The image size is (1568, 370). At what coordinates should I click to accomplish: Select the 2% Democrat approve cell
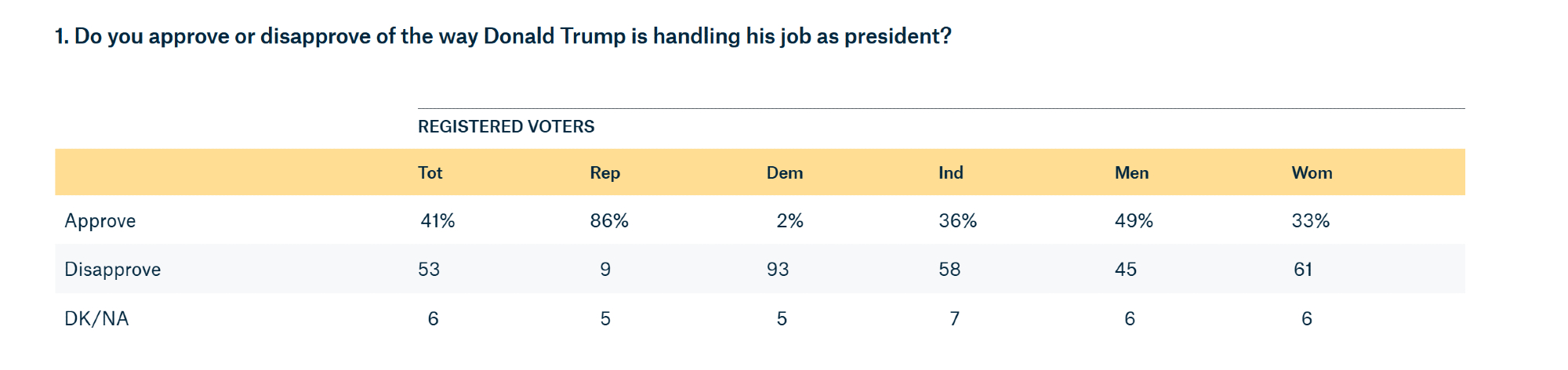tap(789, 221)
